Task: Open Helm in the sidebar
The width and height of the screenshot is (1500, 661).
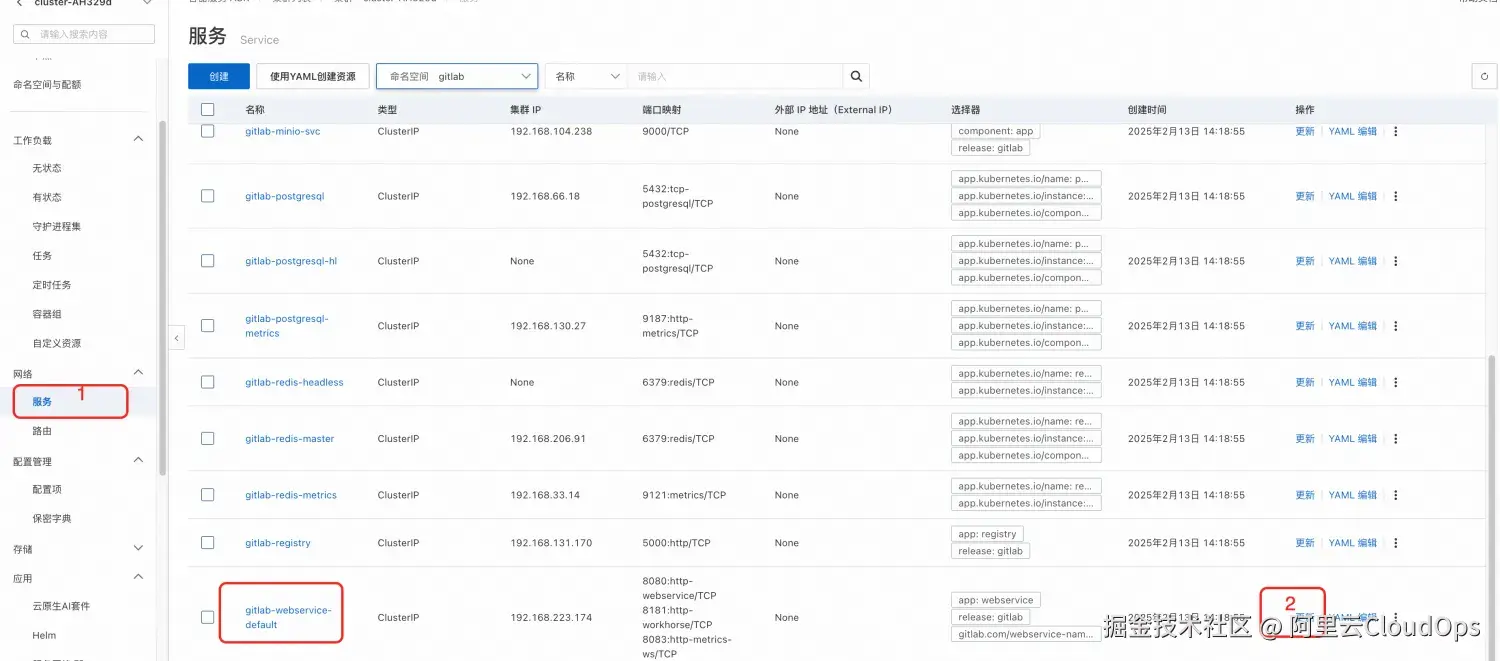Action: tap(44, 635)
